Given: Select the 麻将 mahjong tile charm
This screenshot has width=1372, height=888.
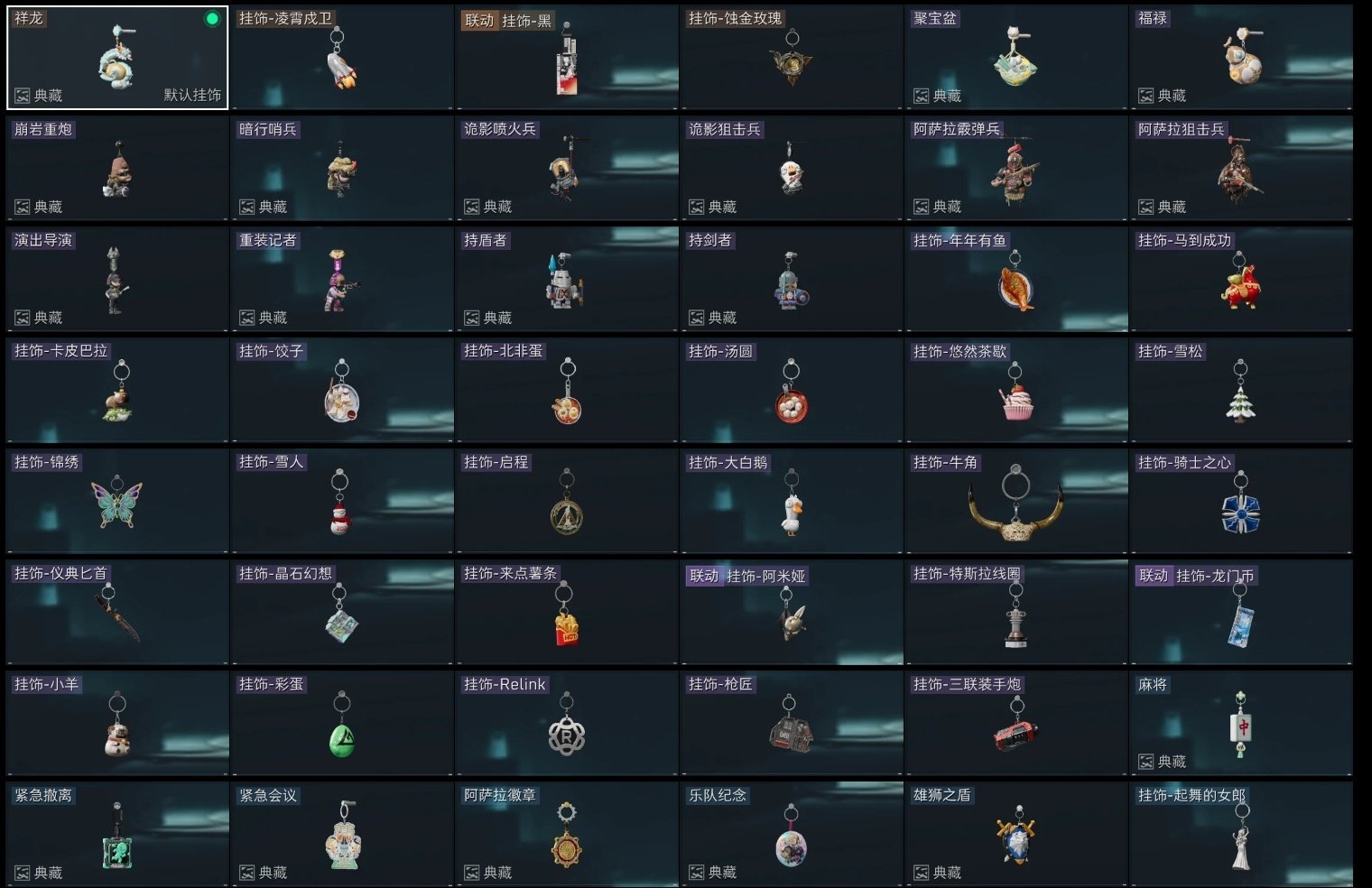Looking at the screenshot, I should click(1241, 723).
